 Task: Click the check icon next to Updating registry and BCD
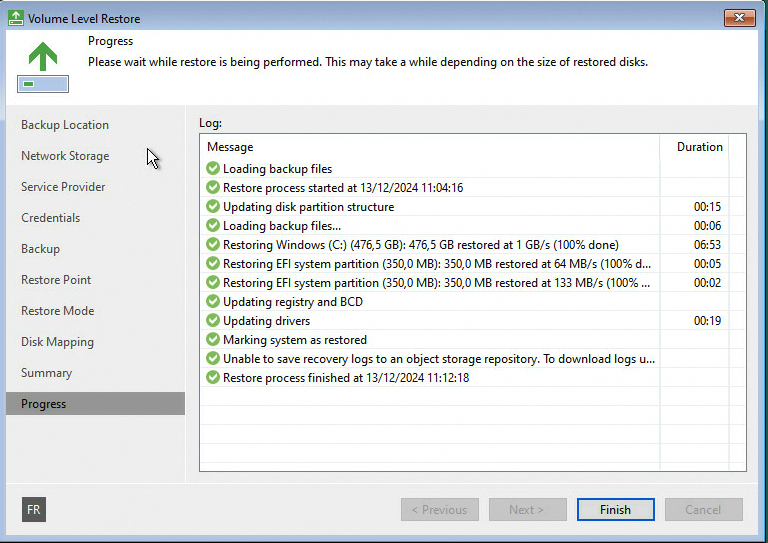[213, 302]
